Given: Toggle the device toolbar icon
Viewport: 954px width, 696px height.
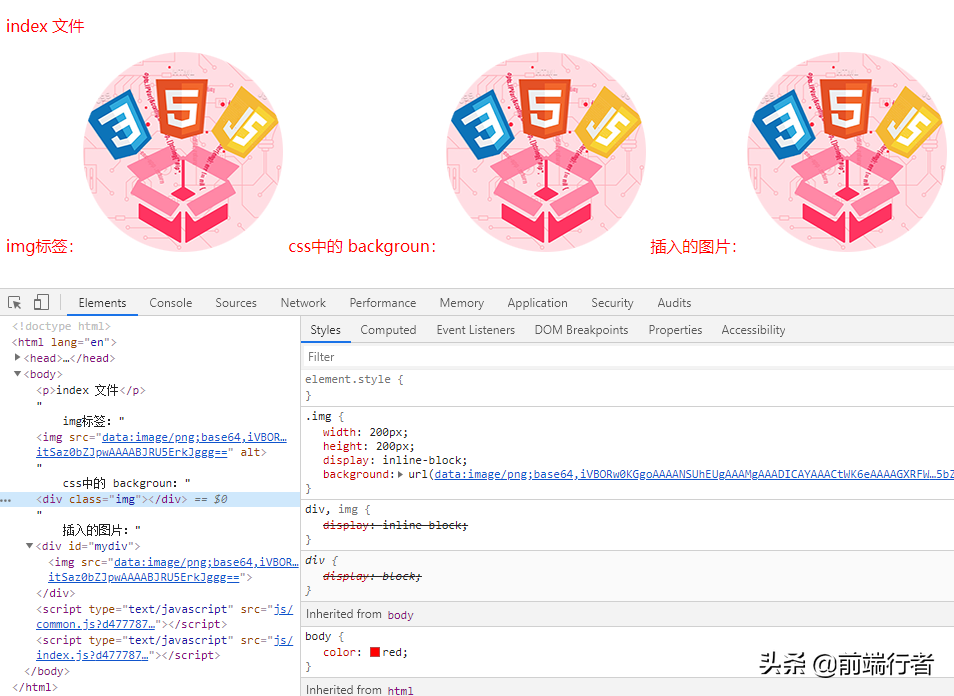Looking at the screenshot, I should 41,302.
